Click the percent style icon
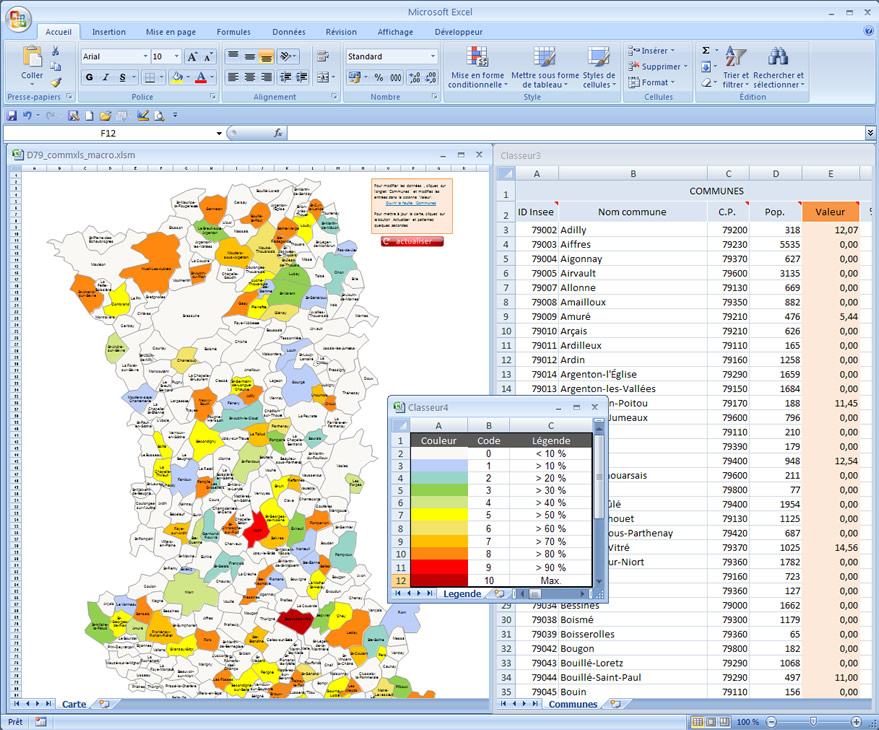The width and height of the screenshot is (879, 730). pyautogui.click(x=379, y=77)
